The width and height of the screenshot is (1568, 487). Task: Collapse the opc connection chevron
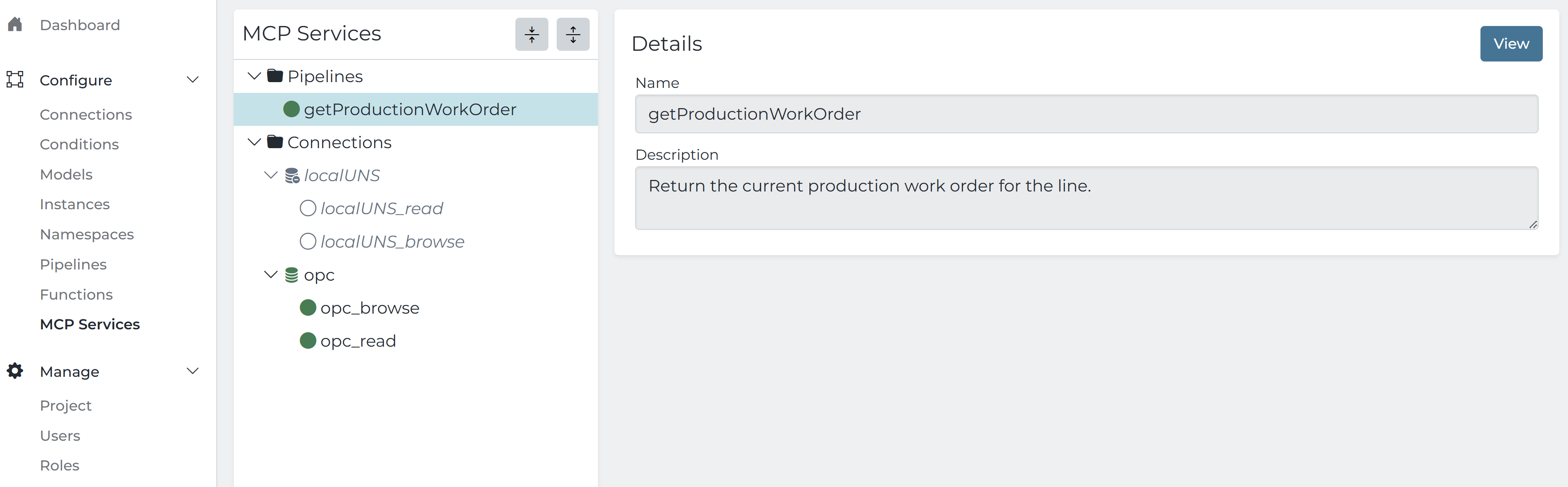coord(271,275)
